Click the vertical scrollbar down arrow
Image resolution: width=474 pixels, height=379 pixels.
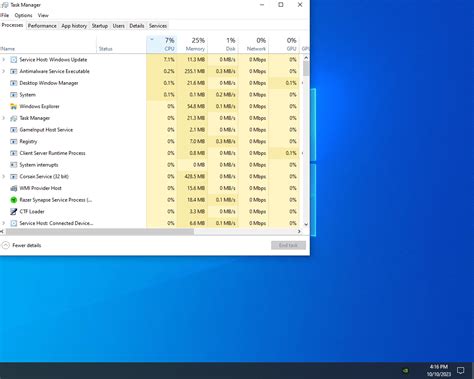pos(306,224)
